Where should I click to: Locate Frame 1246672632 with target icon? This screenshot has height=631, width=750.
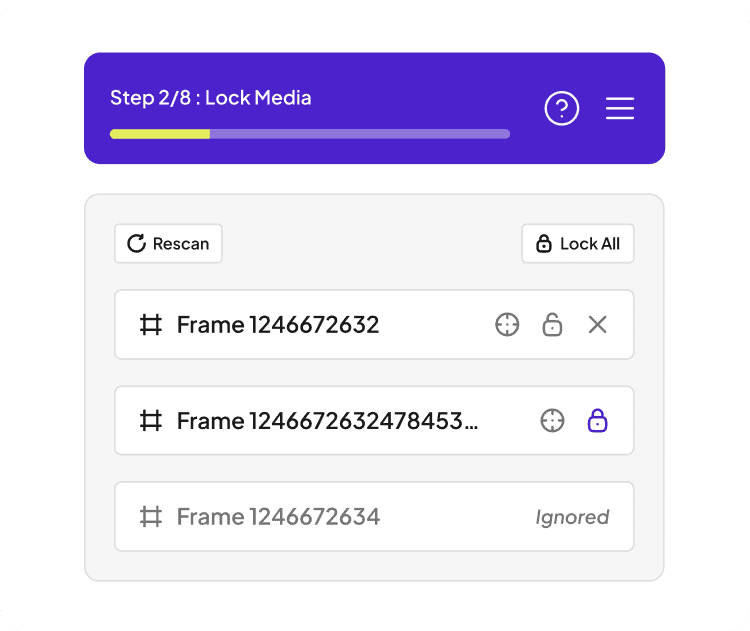pyautogui.click(x=507, y=325)
